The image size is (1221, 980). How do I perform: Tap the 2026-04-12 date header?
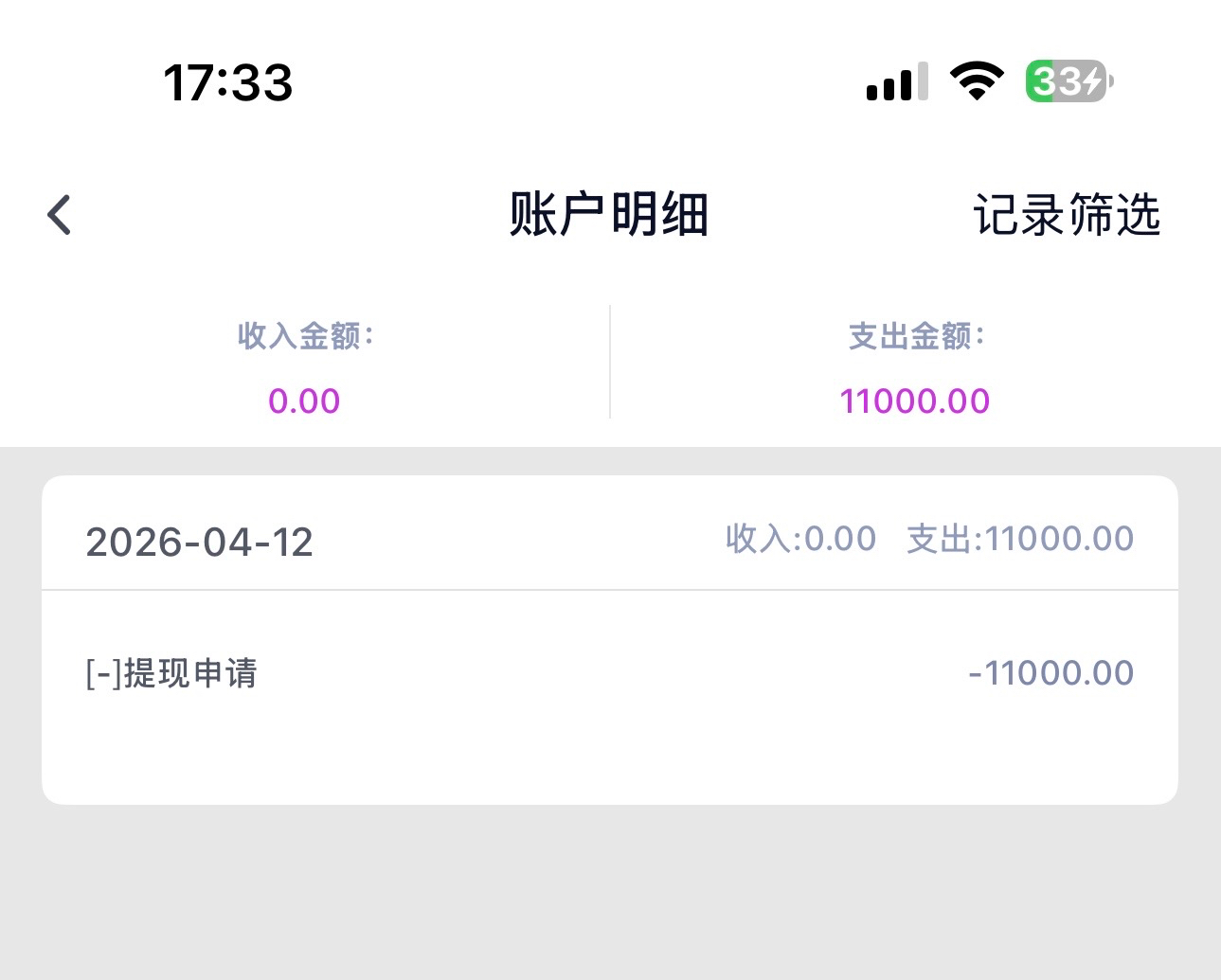coord(199,543)
